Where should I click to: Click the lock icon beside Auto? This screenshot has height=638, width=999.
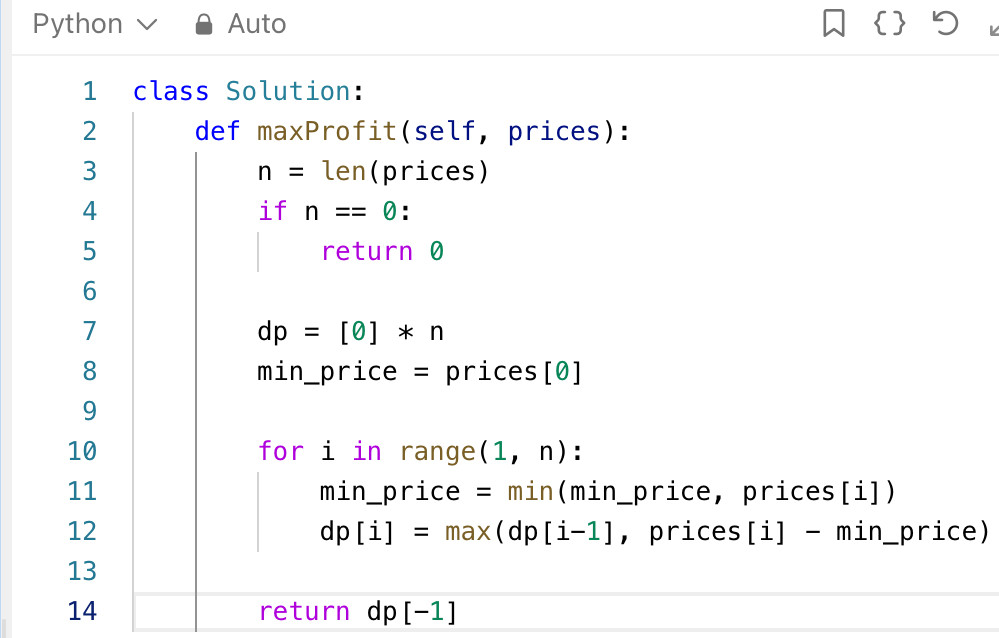[x=204, y=25]
